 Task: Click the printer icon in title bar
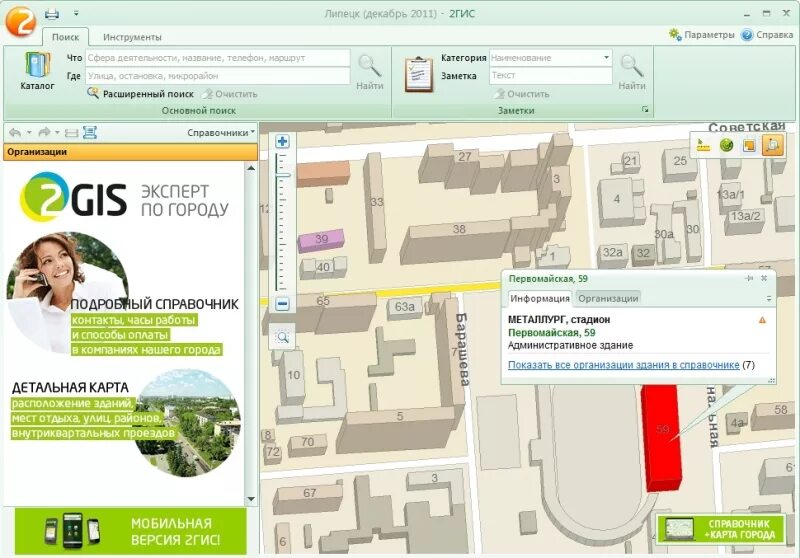52,14
